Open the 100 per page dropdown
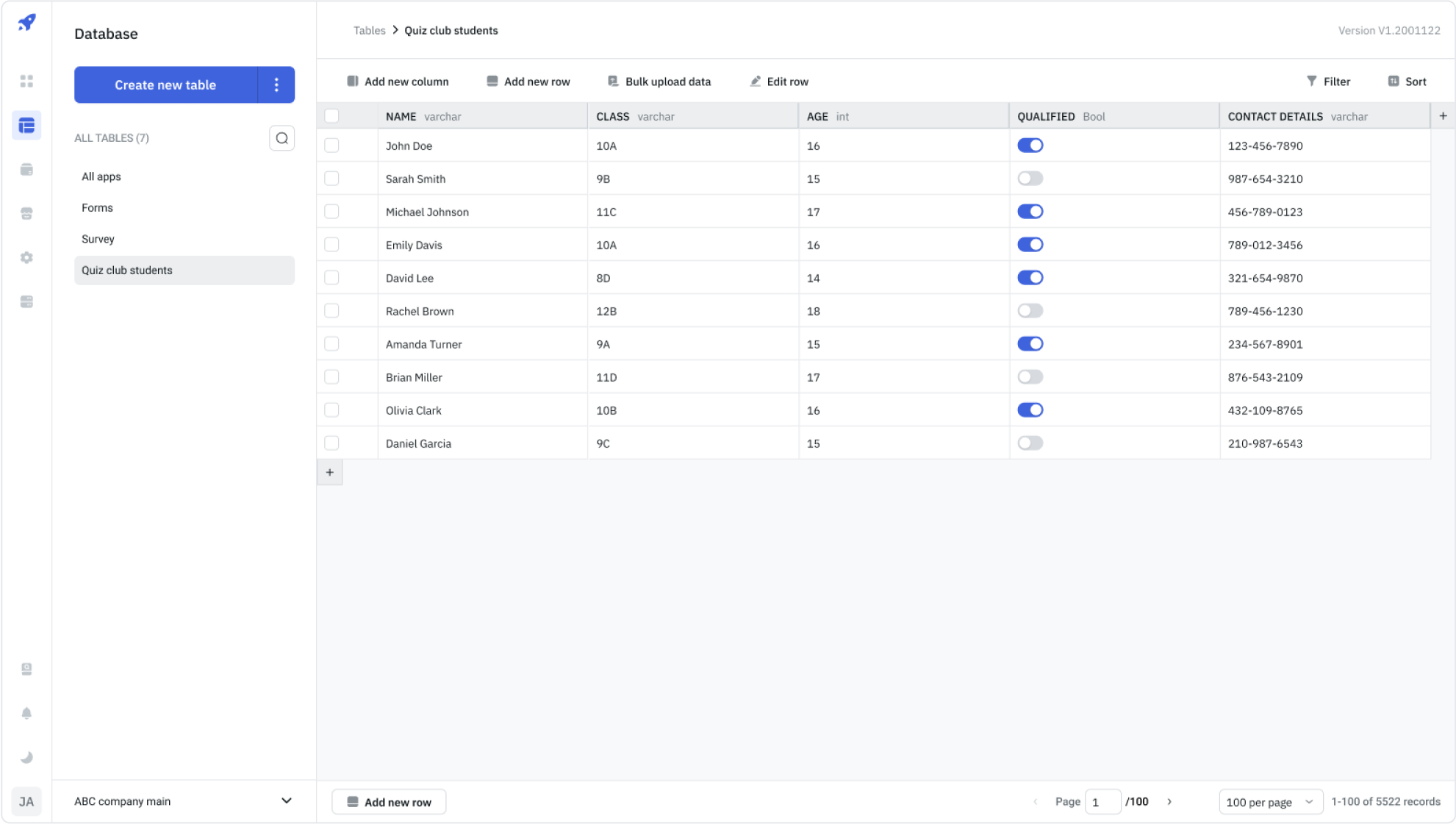 1269,802
